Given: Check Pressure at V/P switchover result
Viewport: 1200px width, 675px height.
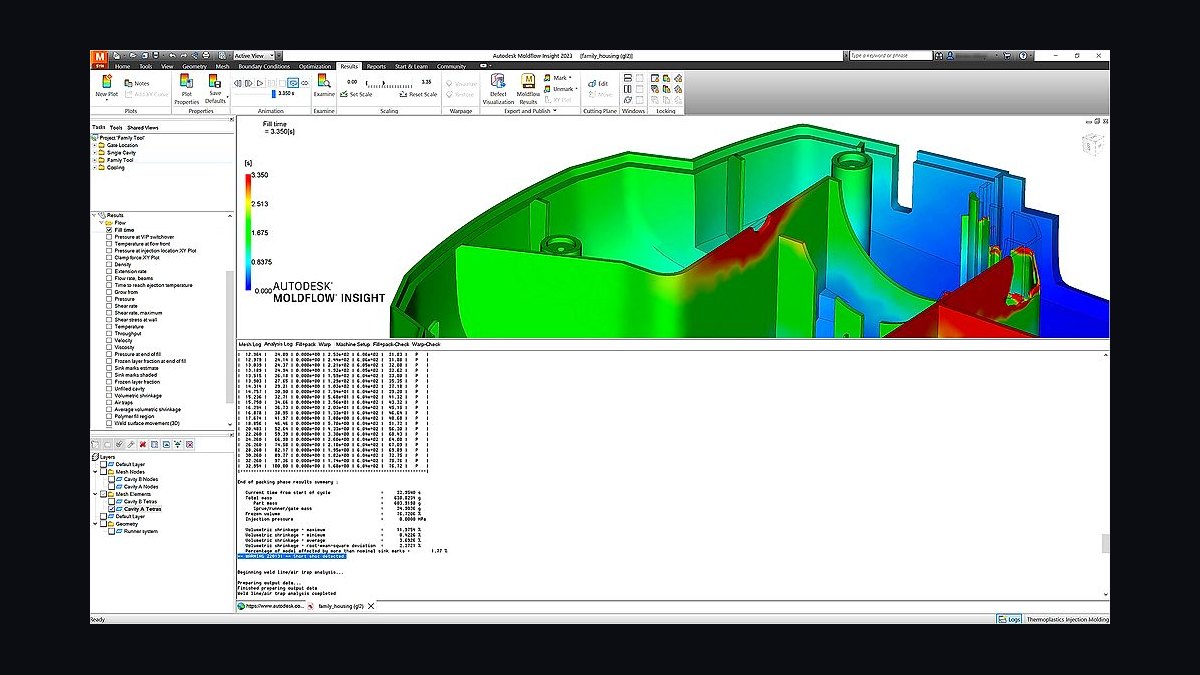Looking at the screenshot, I should 110,237.
